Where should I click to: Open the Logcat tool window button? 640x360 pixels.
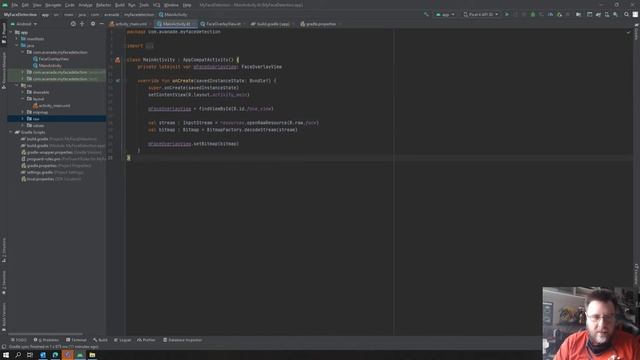(122, 340)
